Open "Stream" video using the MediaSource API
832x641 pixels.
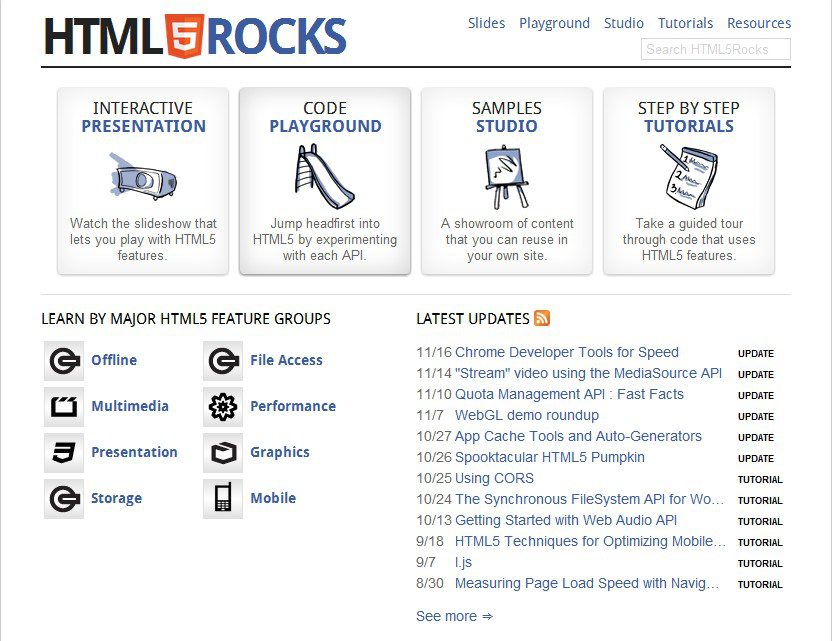tap(588, 374)
